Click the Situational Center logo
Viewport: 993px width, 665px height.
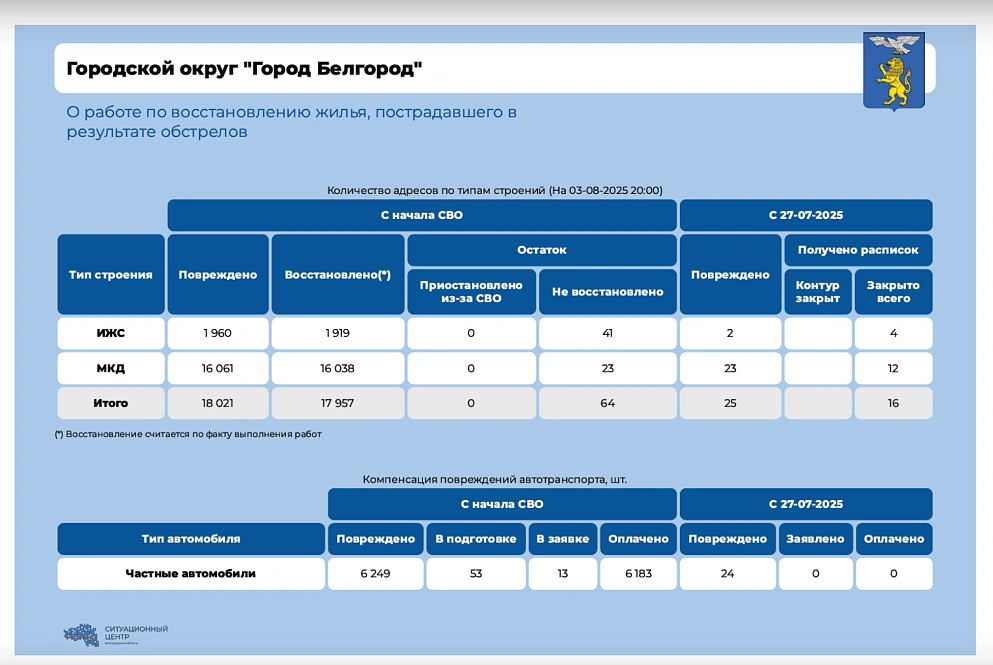pyautogui.click(x=115, y=634)
